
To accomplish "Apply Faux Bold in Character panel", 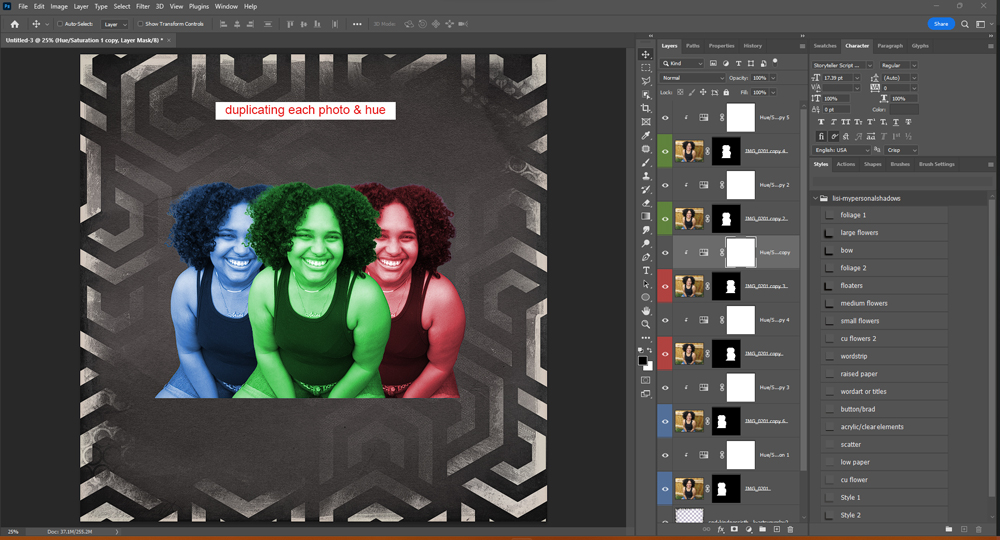I will point(821,122).
